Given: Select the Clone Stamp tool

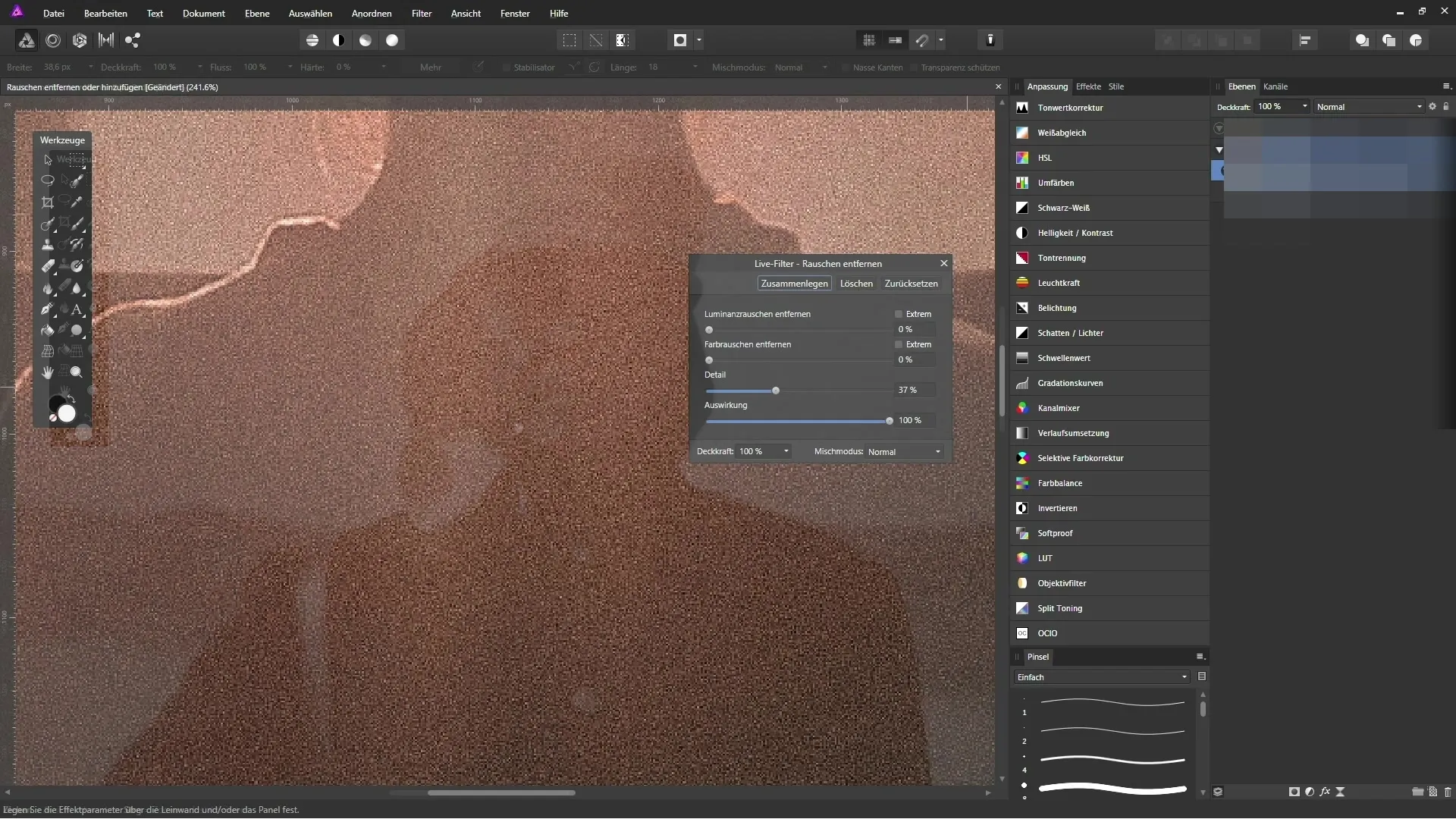Looking at the screenshot, I should [x=48, y=244].
